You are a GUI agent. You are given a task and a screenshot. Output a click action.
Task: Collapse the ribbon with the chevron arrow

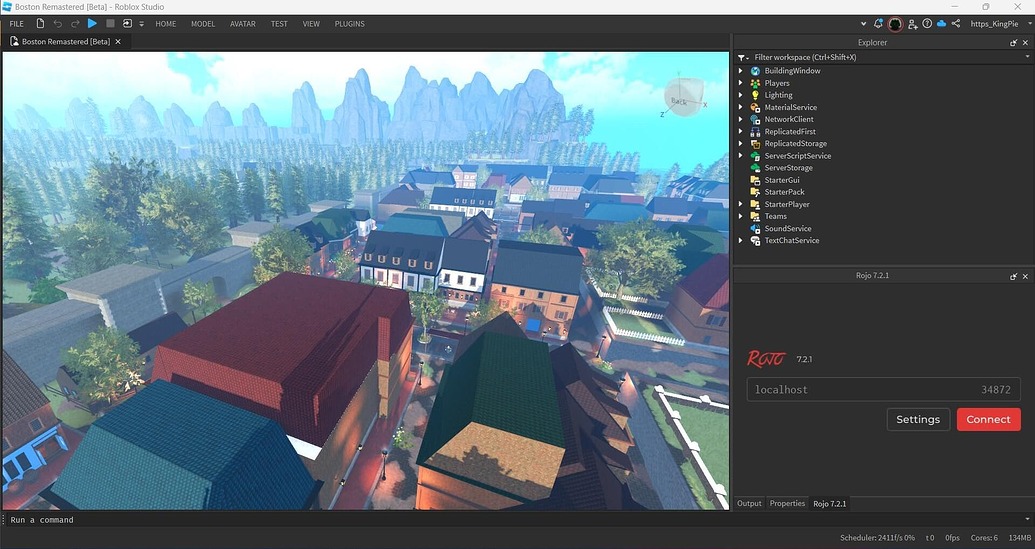click(863, 24)
